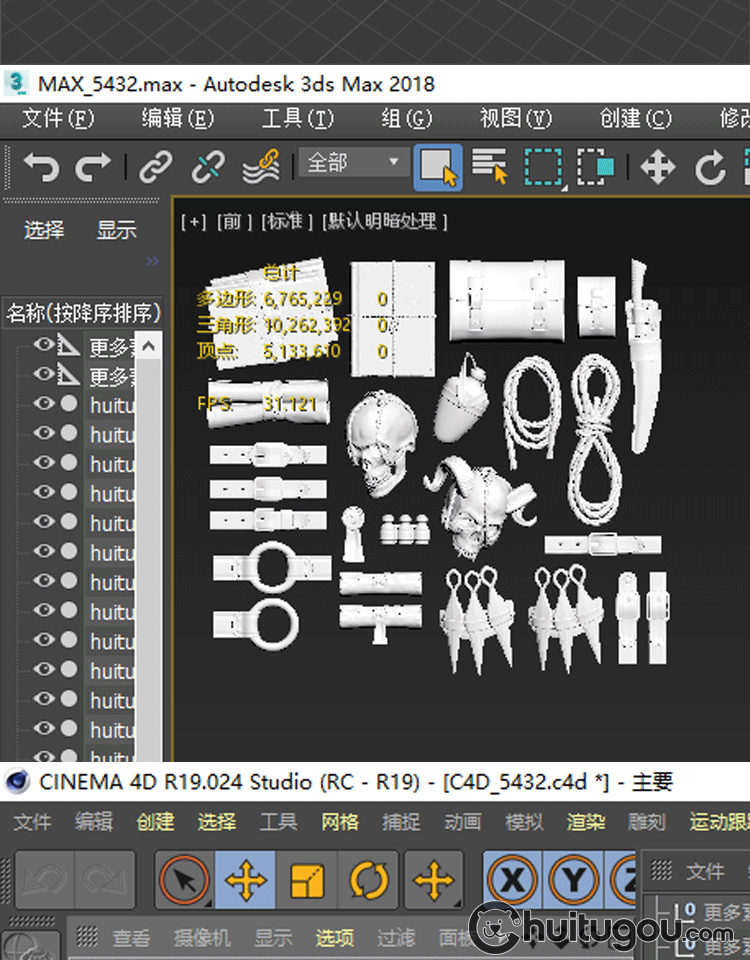The image size is (750, 960).
Task: Open the 编辑(E) menu in 3ds Max
Action: [178, 118]
